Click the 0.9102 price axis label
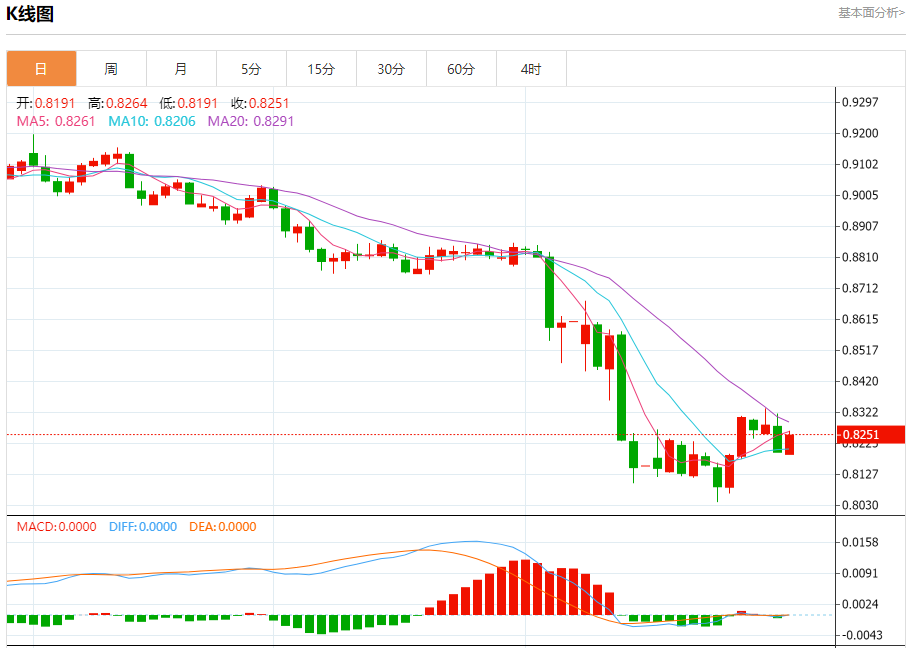Viewport: 910px width, 648px height. click(x=861, y=164)
